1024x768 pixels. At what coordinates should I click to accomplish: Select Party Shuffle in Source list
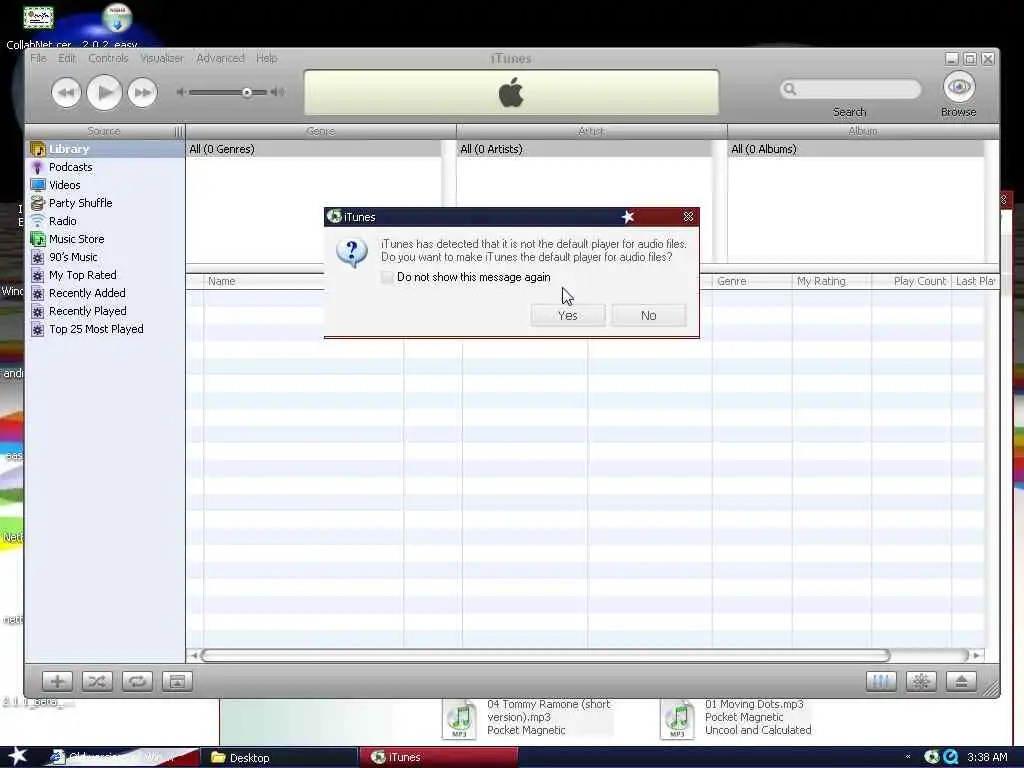point(105,203)
